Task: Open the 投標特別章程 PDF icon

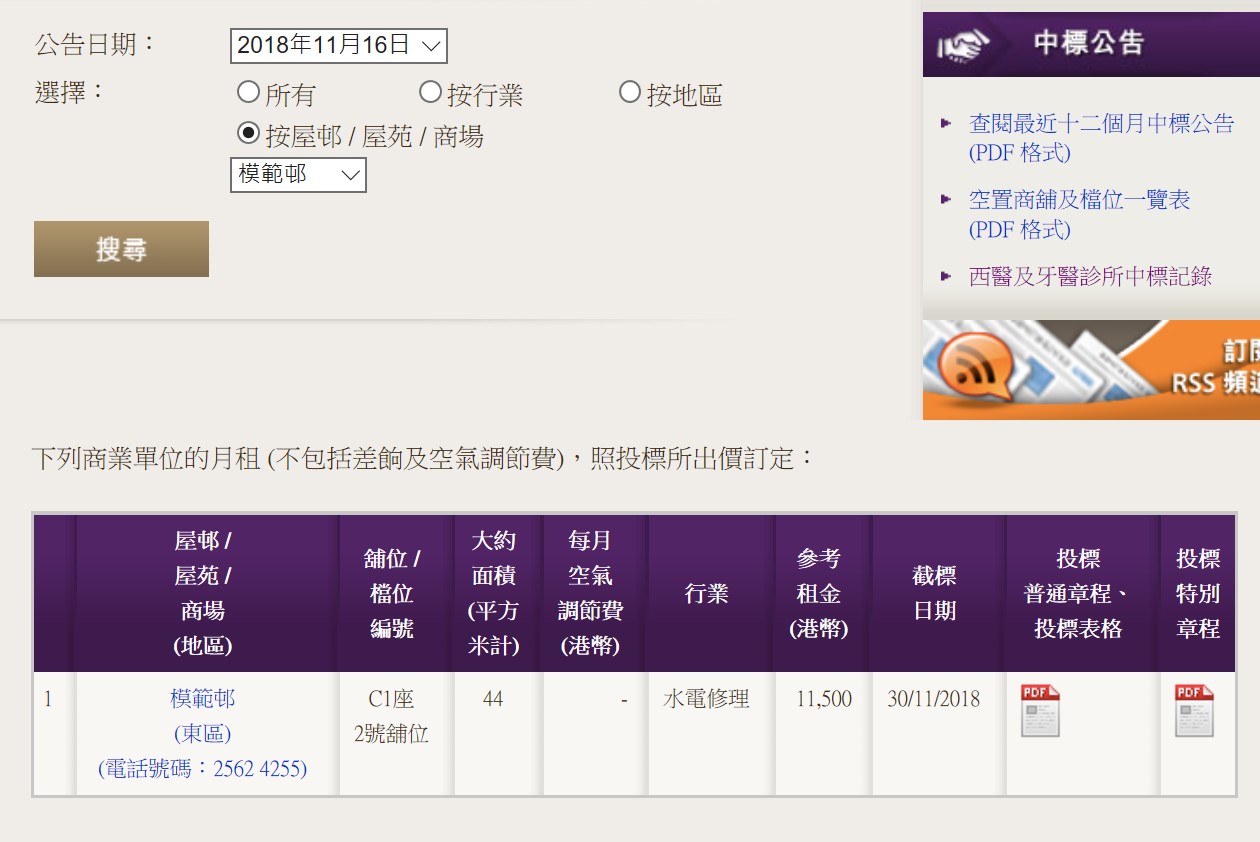Action: point(1194,710)
